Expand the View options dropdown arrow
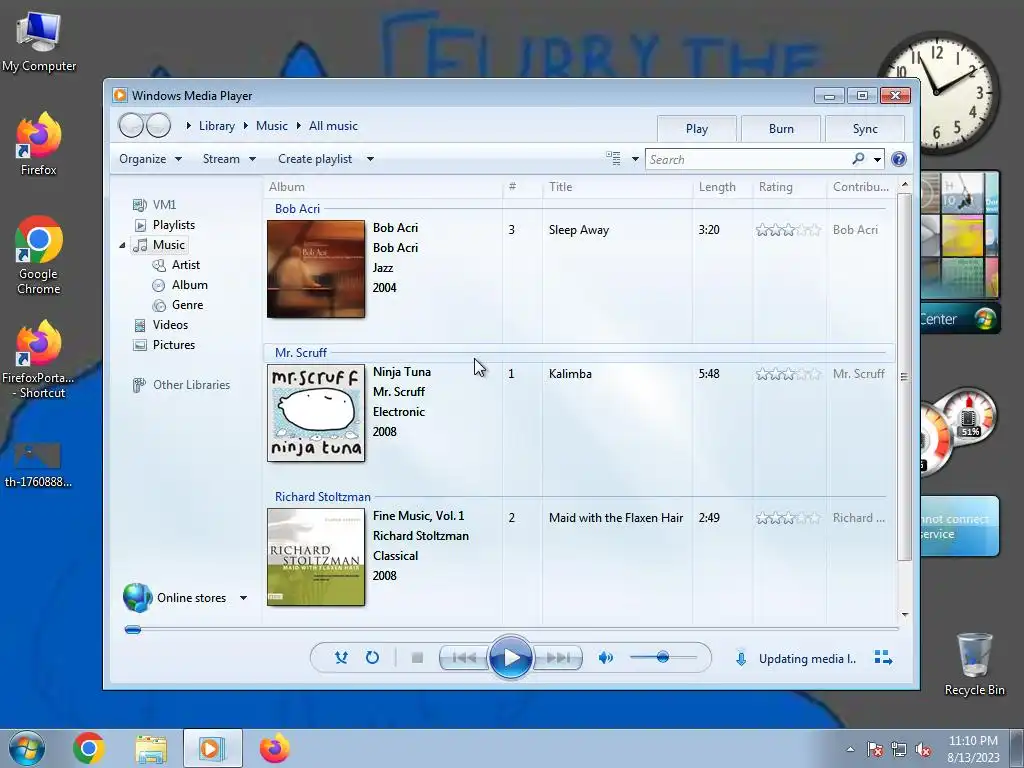 [x=635, y=159]
